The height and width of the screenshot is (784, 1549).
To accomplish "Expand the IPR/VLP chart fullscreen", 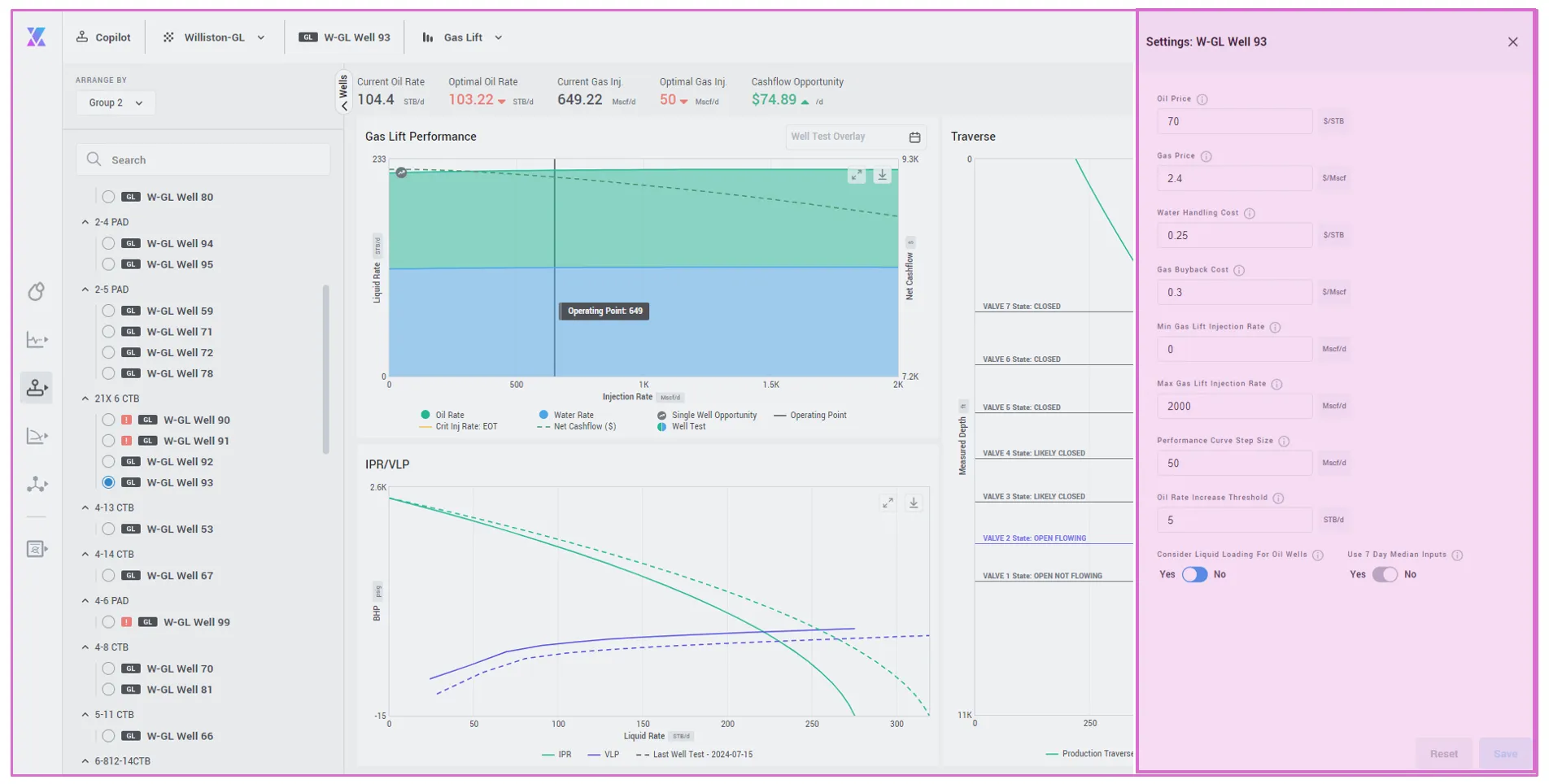I will [x=888, y=503].
